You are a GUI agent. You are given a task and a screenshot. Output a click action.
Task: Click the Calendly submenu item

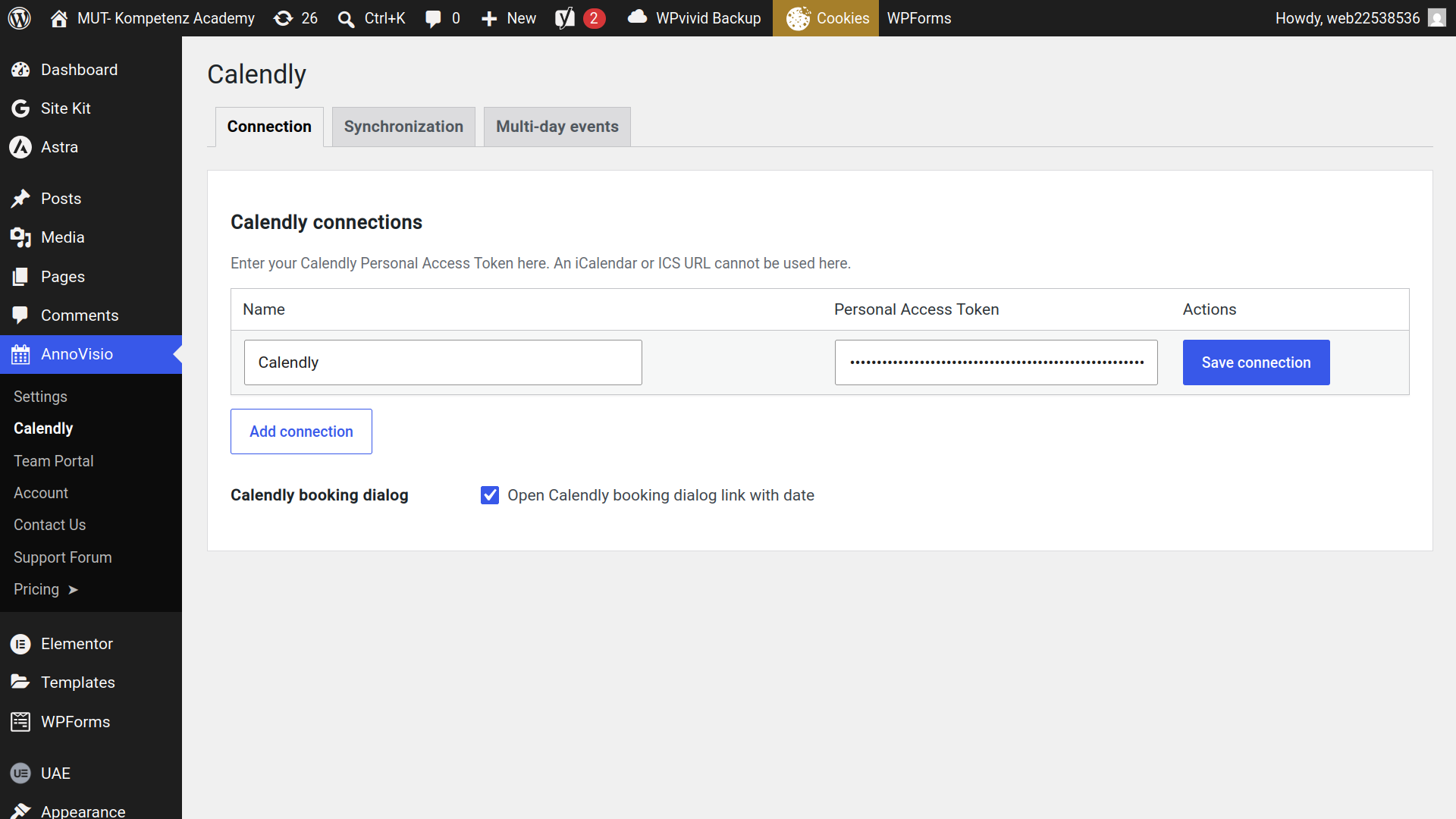(x=43, y=428)
